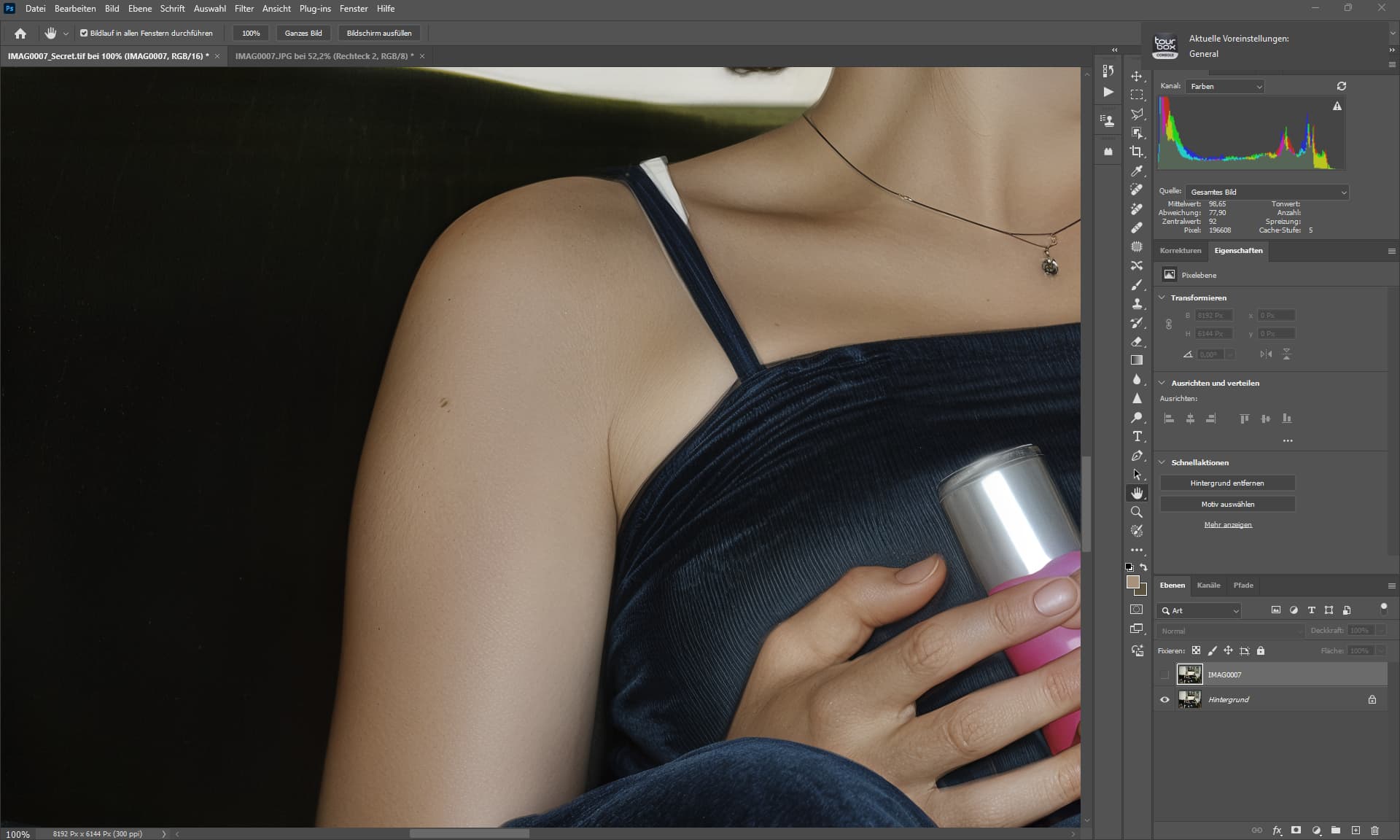This screenshot has width=1400, height=840.
Task: Click the delete layer trash icon
Action: 1374,830
